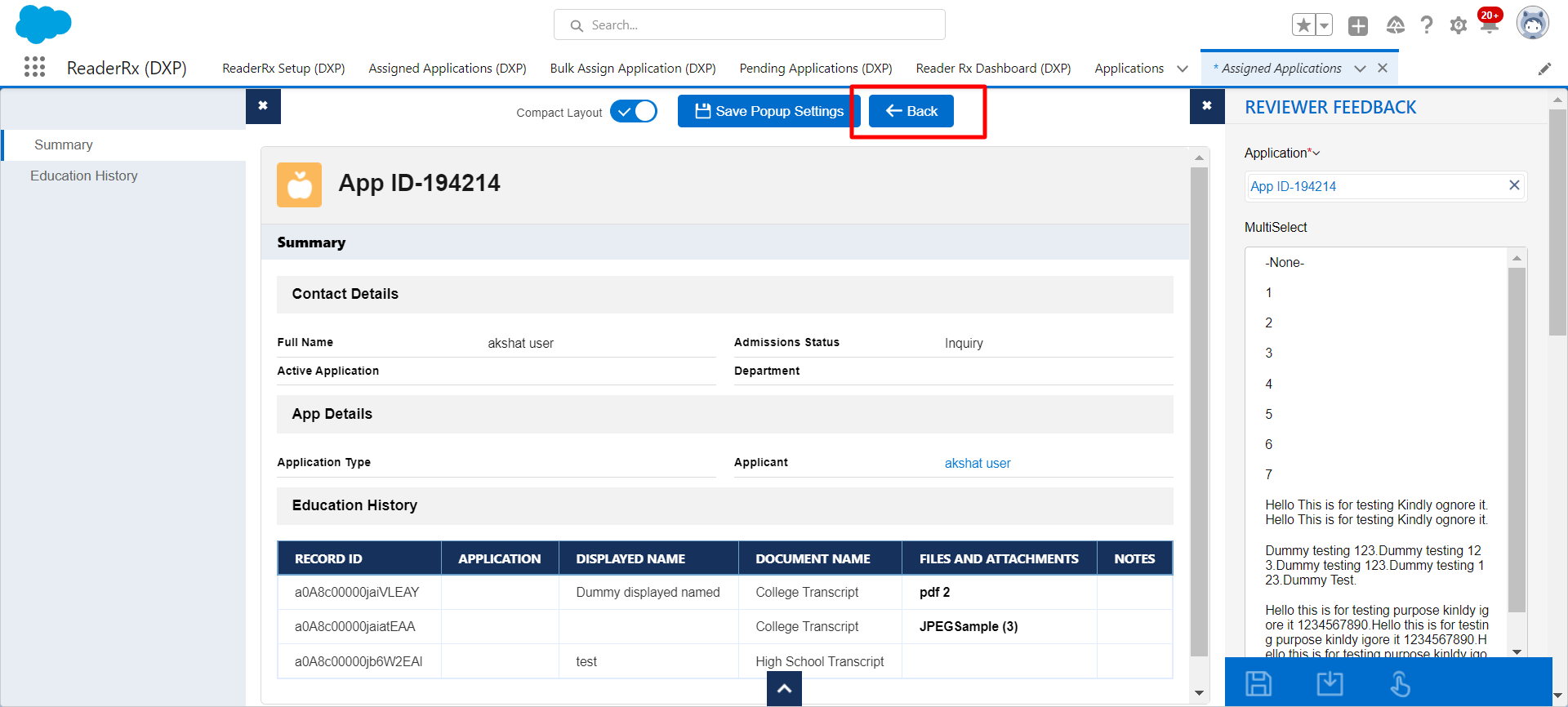Select Education History in left sidebar
Viewport: 1568px width, 707px height.
pos(84,176)
